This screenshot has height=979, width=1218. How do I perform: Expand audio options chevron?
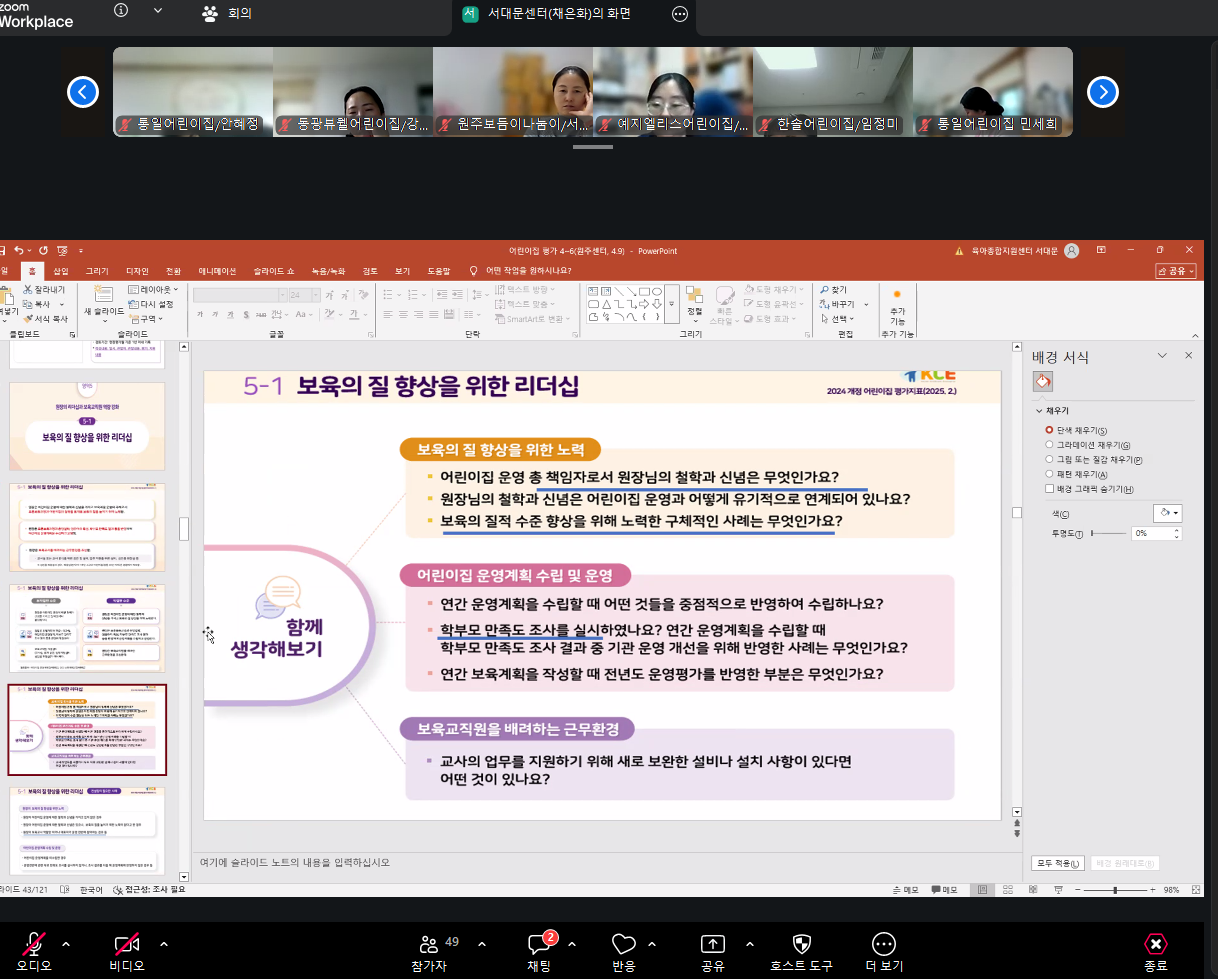pyautogui.click(x=66, y=944)
